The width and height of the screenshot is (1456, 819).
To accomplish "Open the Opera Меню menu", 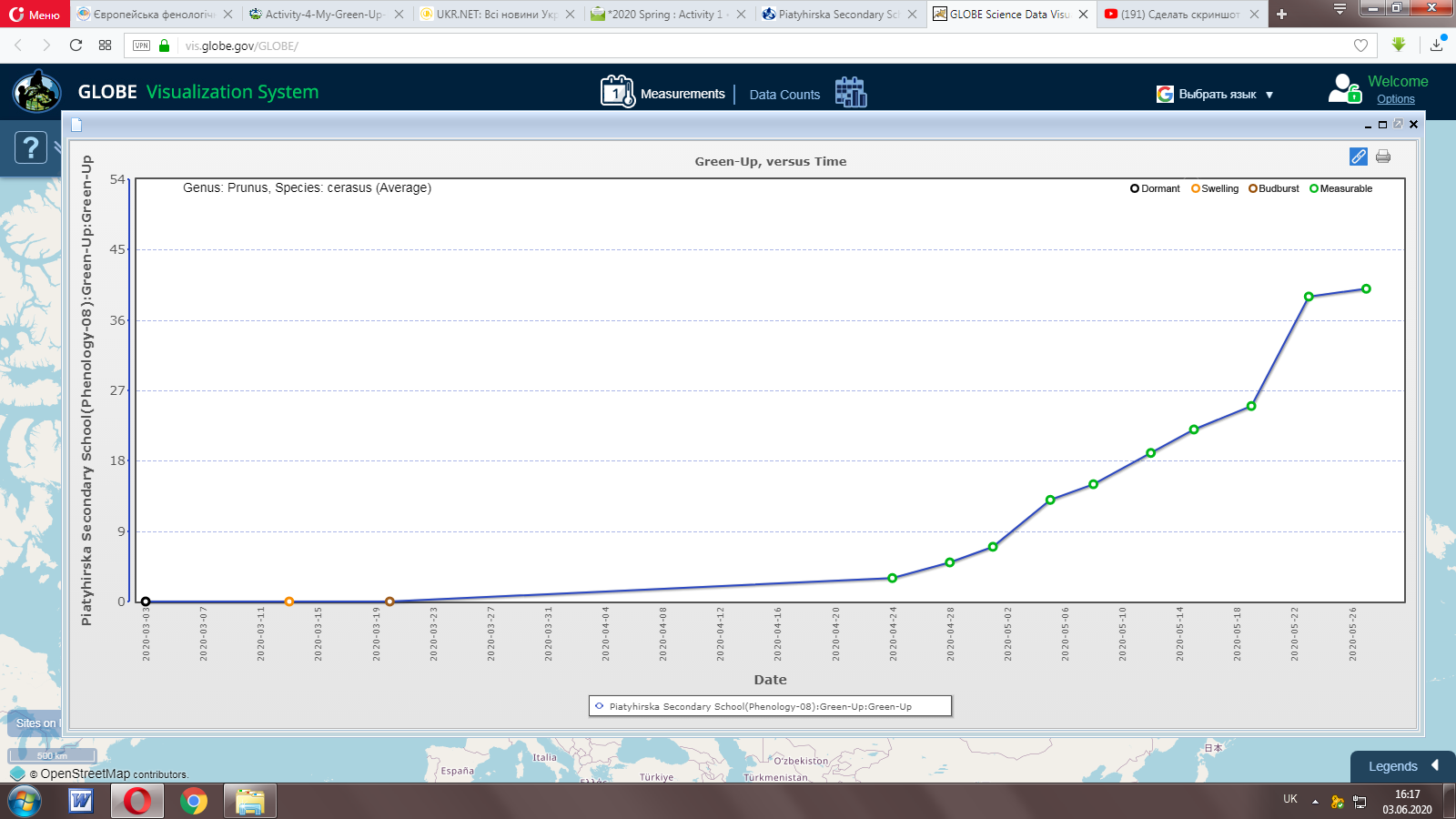I will pos(35,15).
